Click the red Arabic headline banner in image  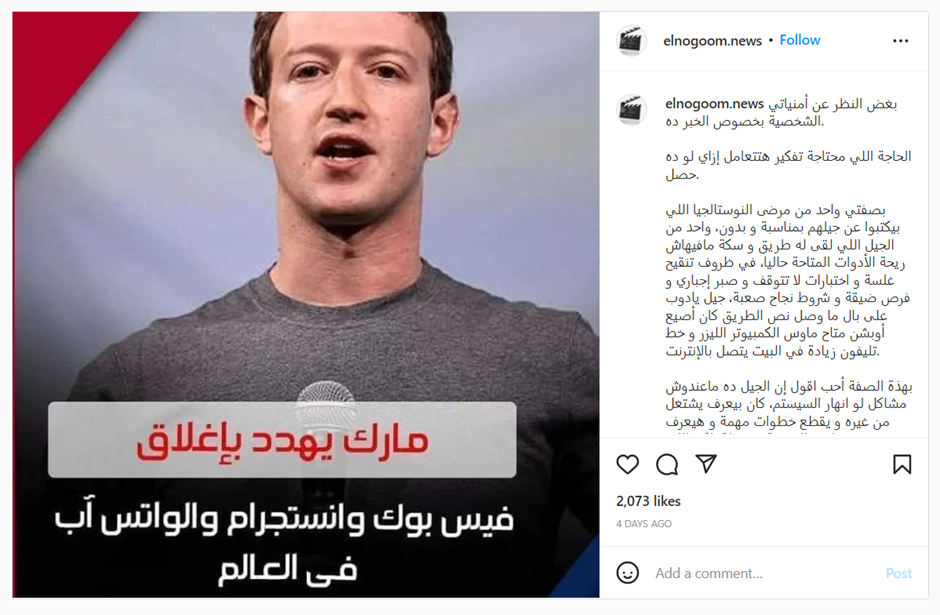[x=282, y=439]
